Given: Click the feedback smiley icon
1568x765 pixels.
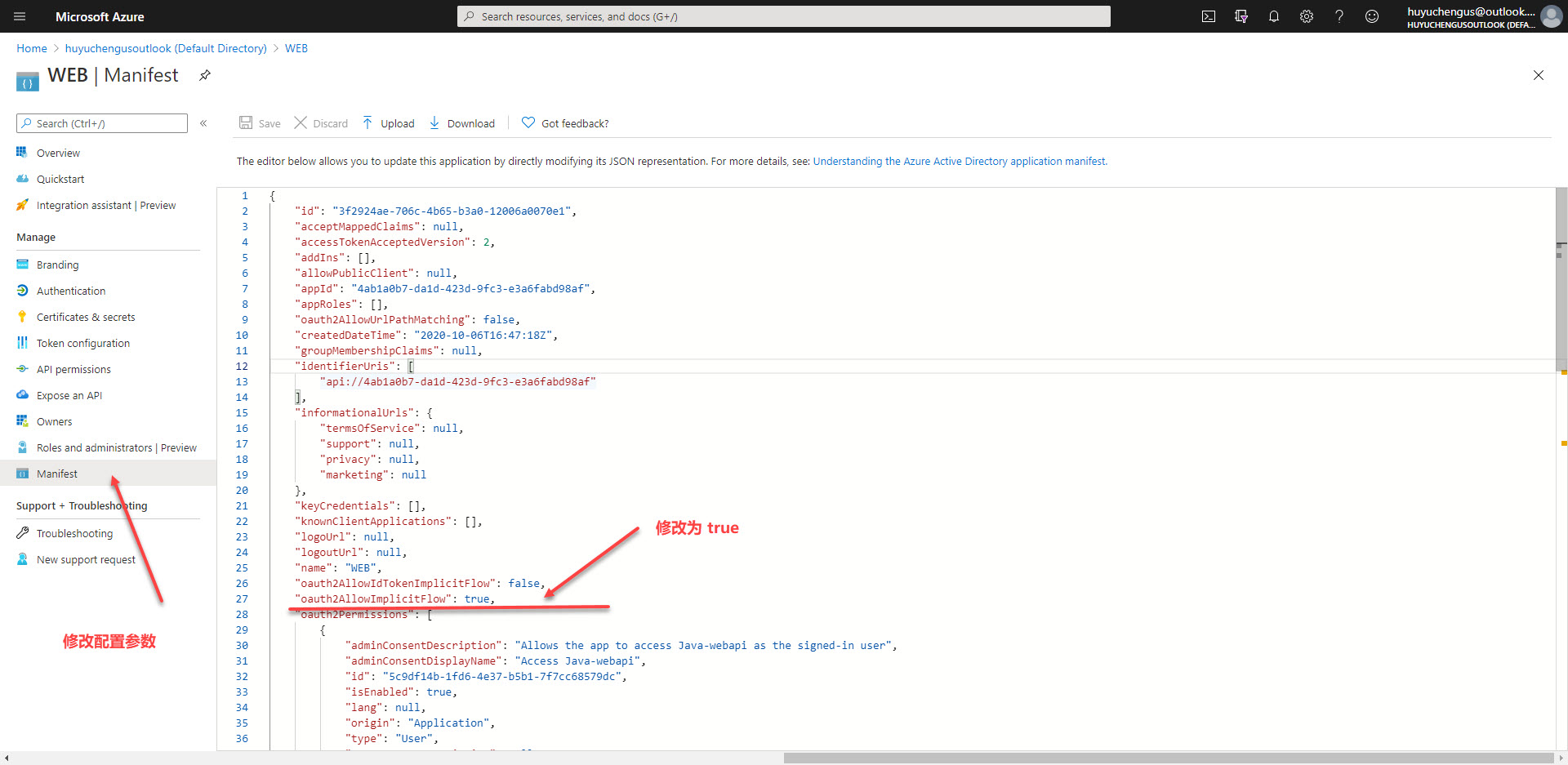Looking at the screenshot, I should (1372, 16).
